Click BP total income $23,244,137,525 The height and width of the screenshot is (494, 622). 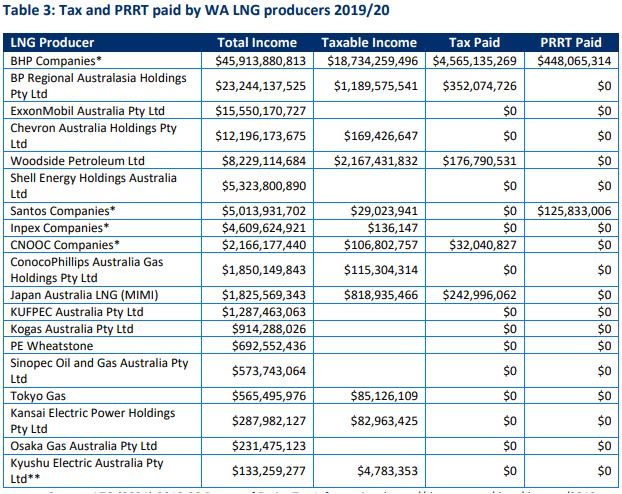(261, 86)
